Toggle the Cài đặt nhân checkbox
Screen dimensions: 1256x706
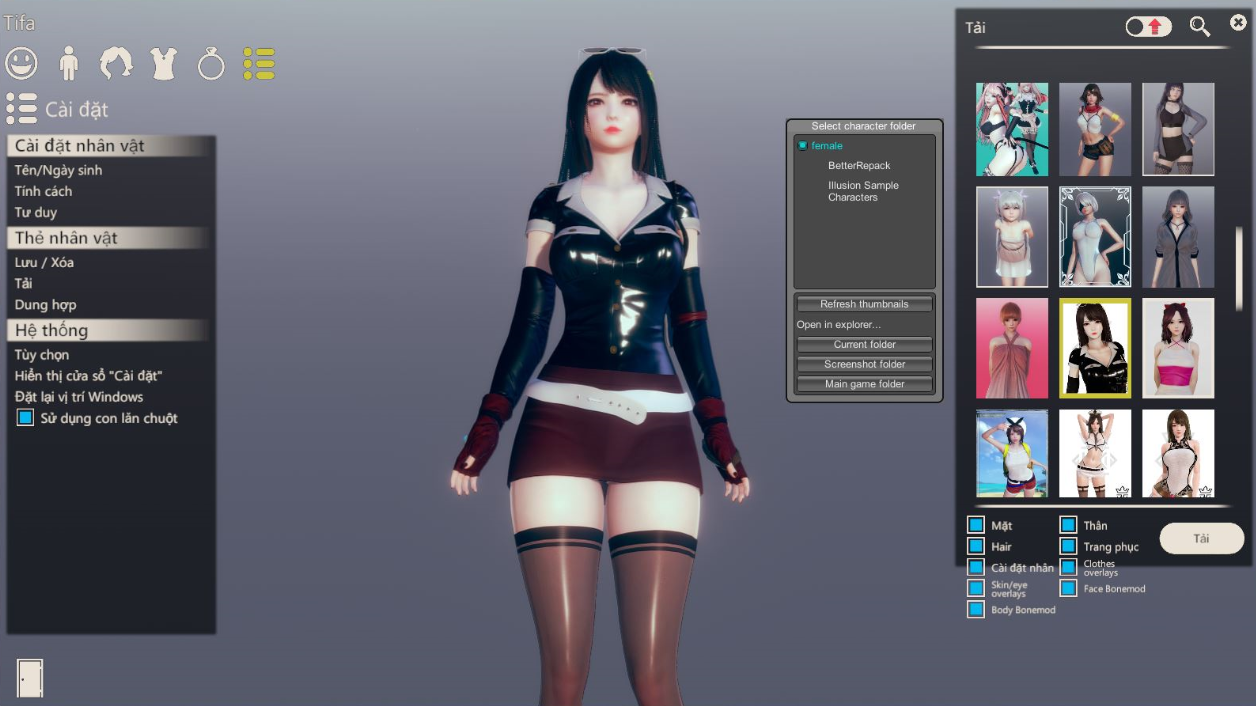click(976, 567)
